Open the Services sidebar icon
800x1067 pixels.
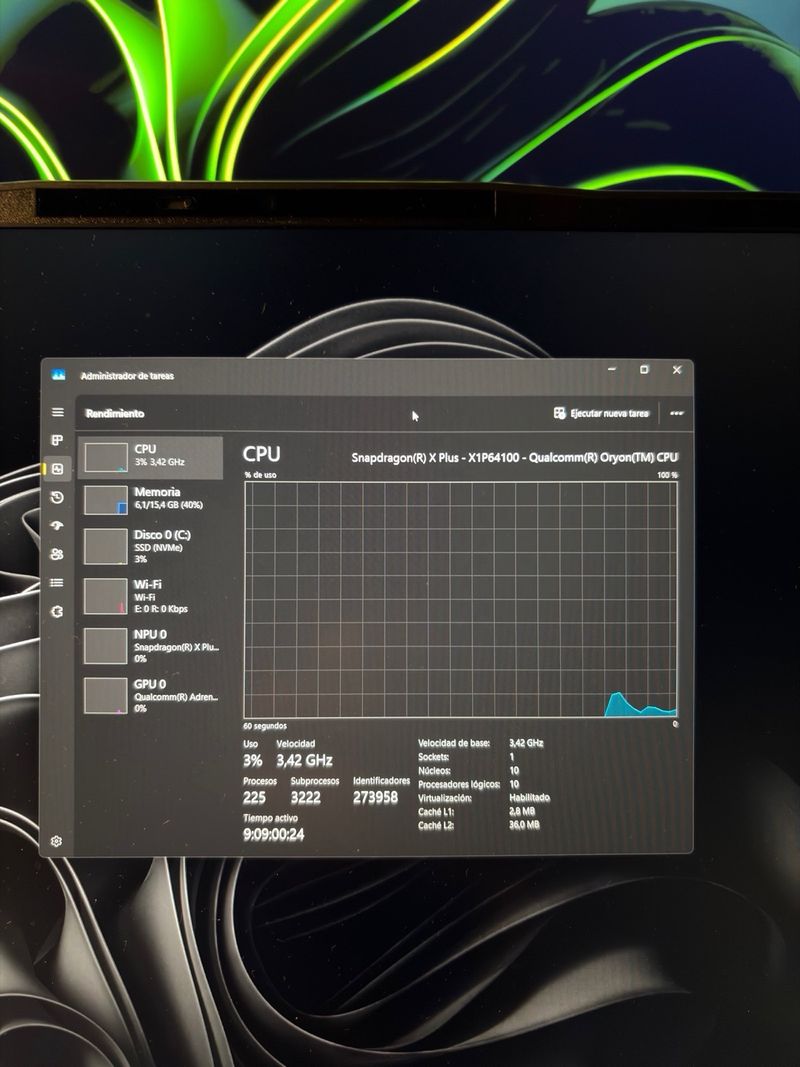(57, 611)
